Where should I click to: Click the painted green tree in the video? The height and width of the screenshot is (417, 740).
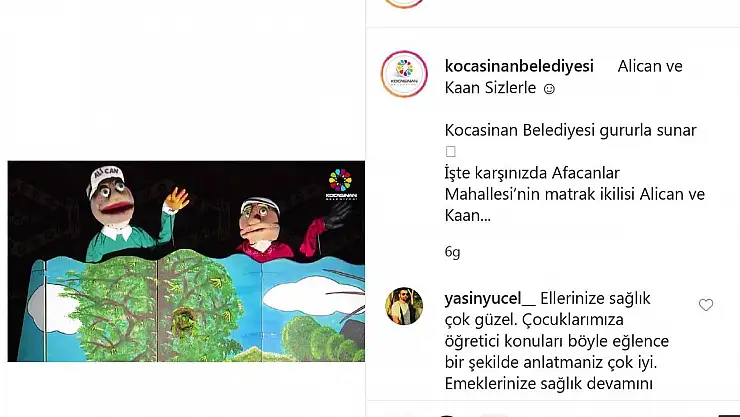(156, 307)
